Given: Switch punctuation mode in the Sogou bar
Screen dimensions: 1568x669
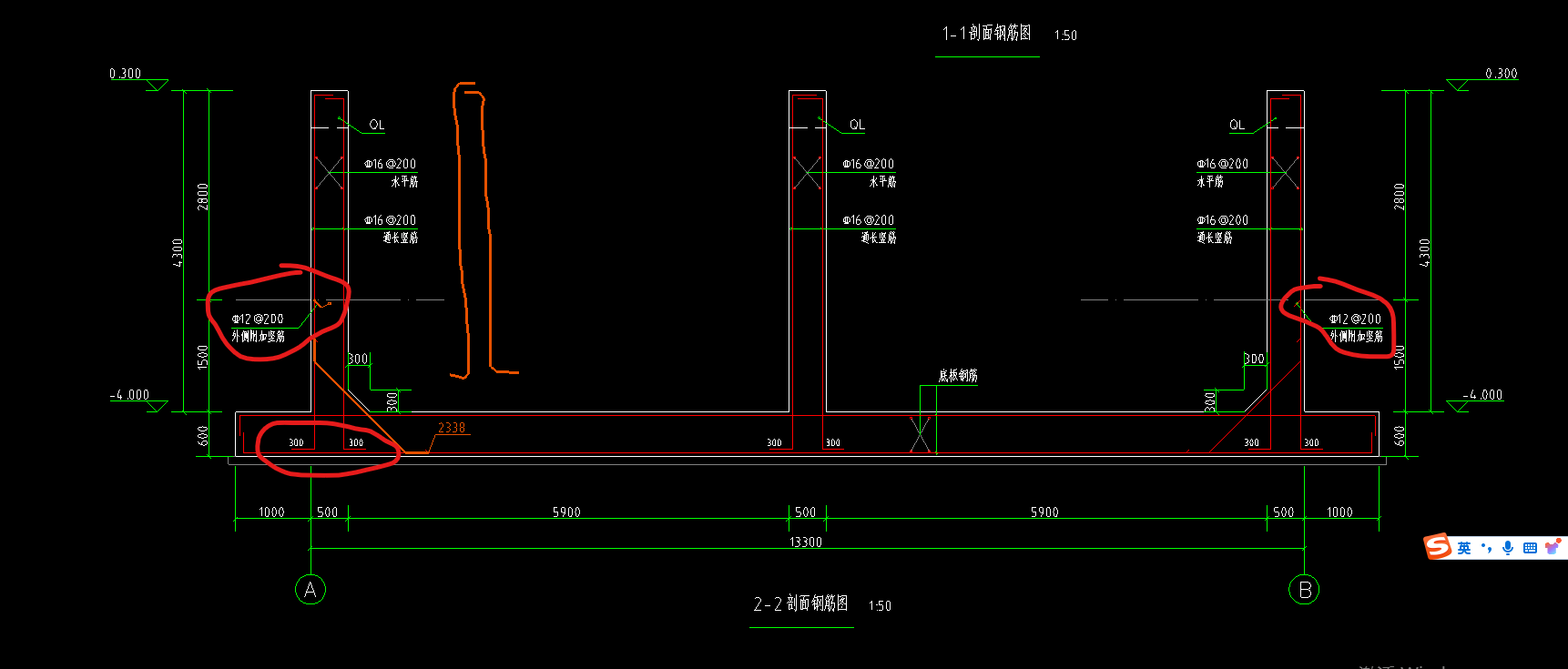Looking at the screenshot, I should (x=1486, y=548).
